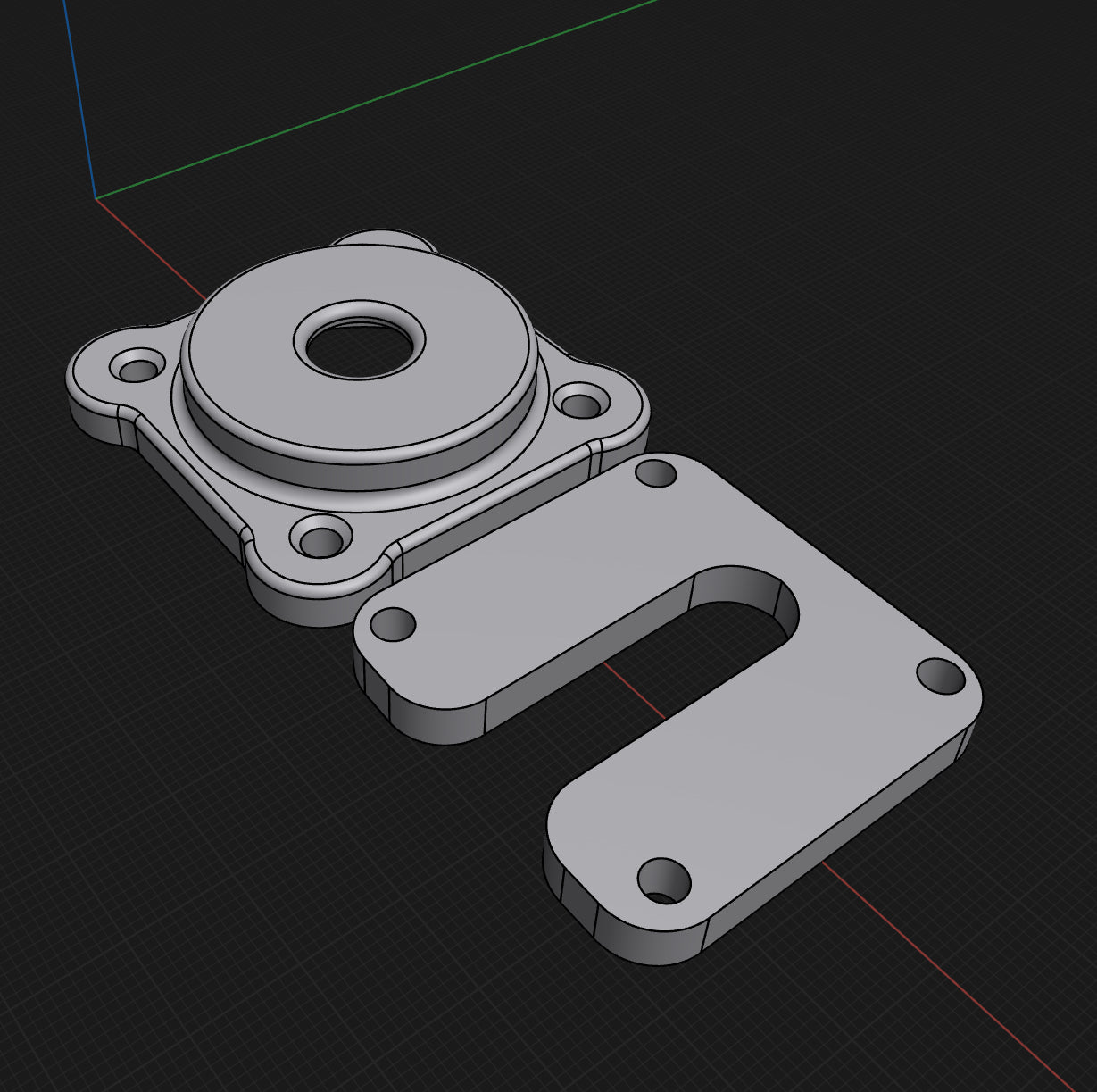1097x1092 pixels.
Task: Select the right corner hole of U-plate
Action: pyautogui.click(x=942, y=676)
